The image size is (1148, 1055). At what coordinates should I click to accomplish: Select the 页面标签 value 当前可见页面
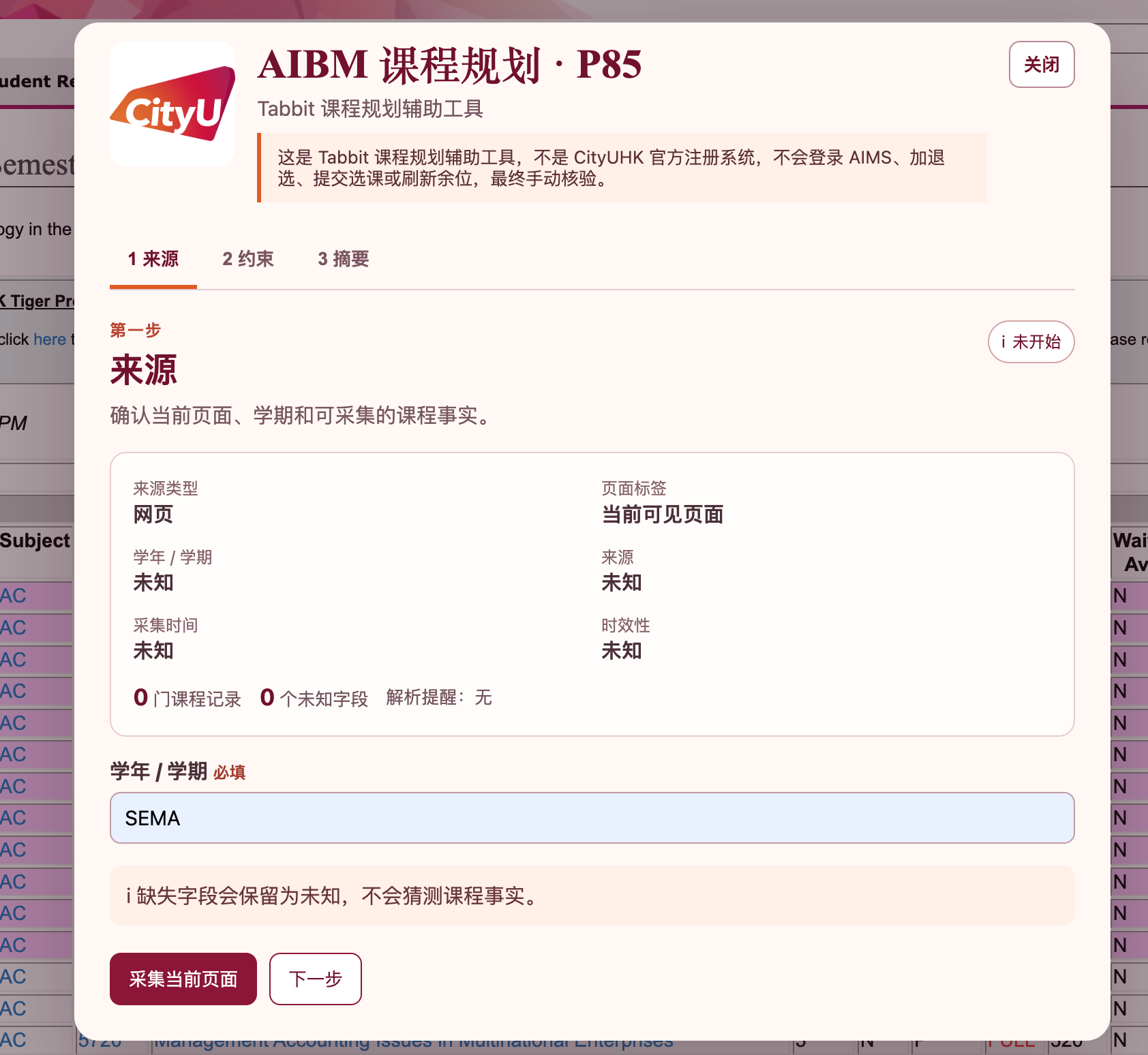(663, 515)
